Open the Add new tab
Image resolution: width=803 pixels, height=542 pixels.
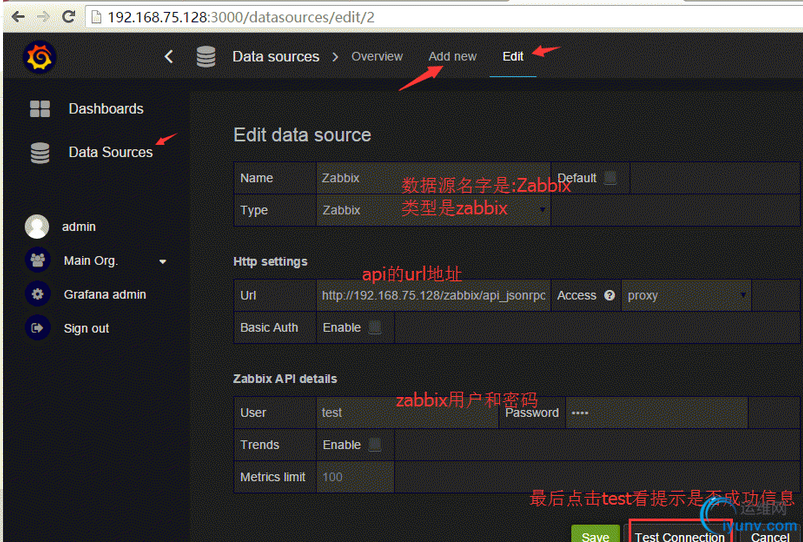point(453,56)
